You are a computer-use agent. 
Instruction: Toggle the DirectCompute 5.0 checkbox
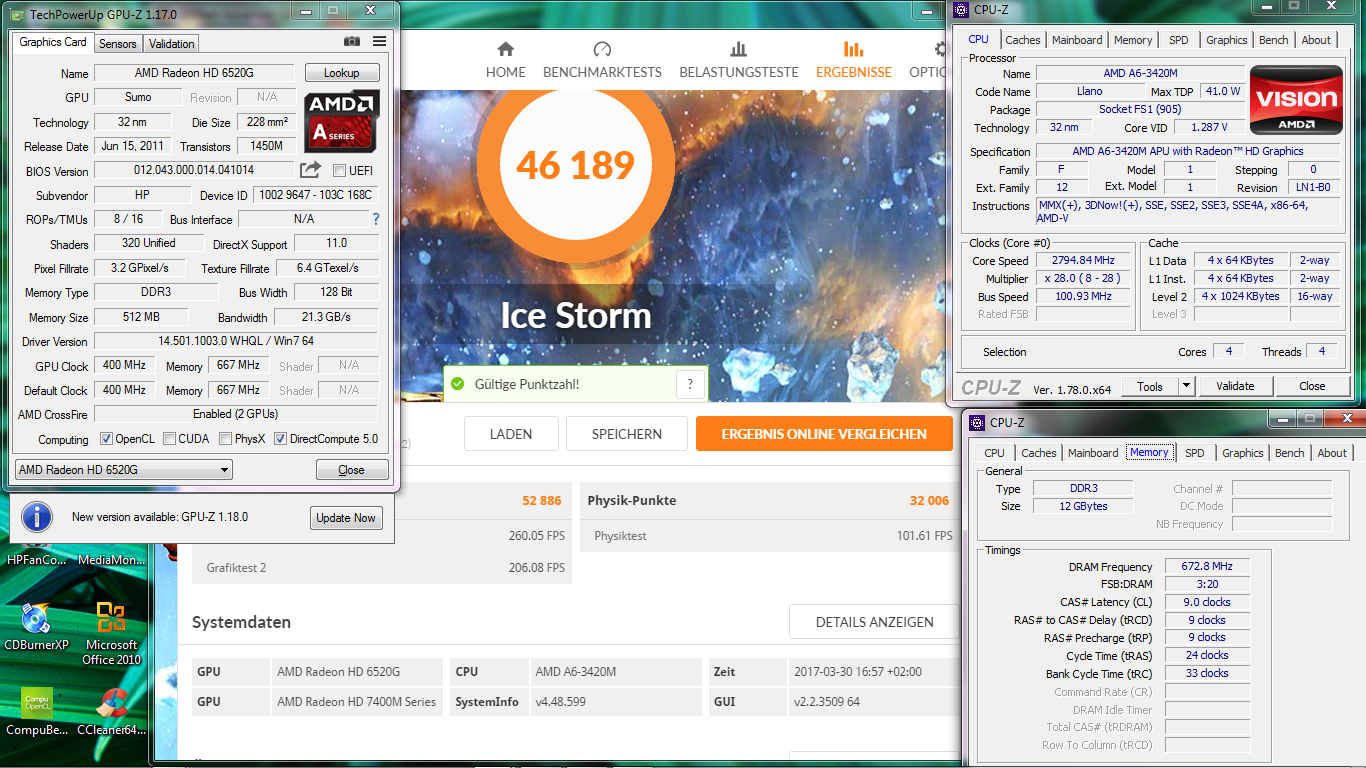(x=281, y=439)
